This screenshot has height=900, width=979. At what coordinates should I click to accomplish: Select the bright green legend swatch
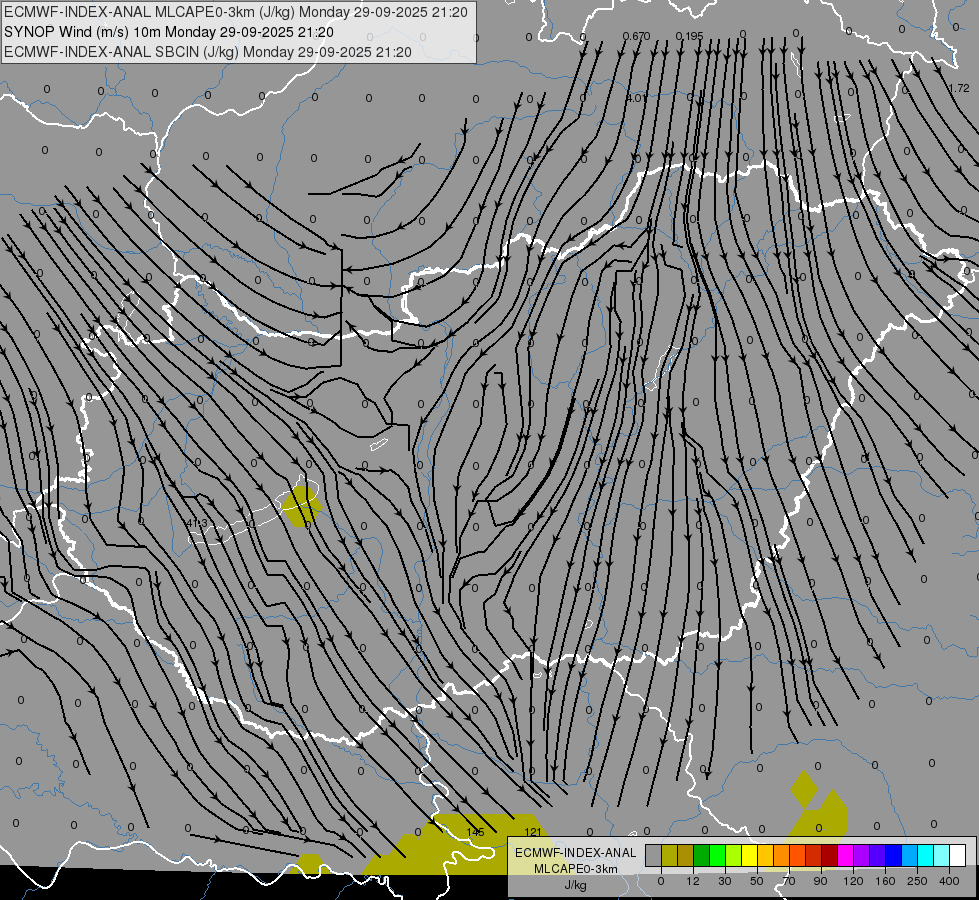click(x=718, y=856)
